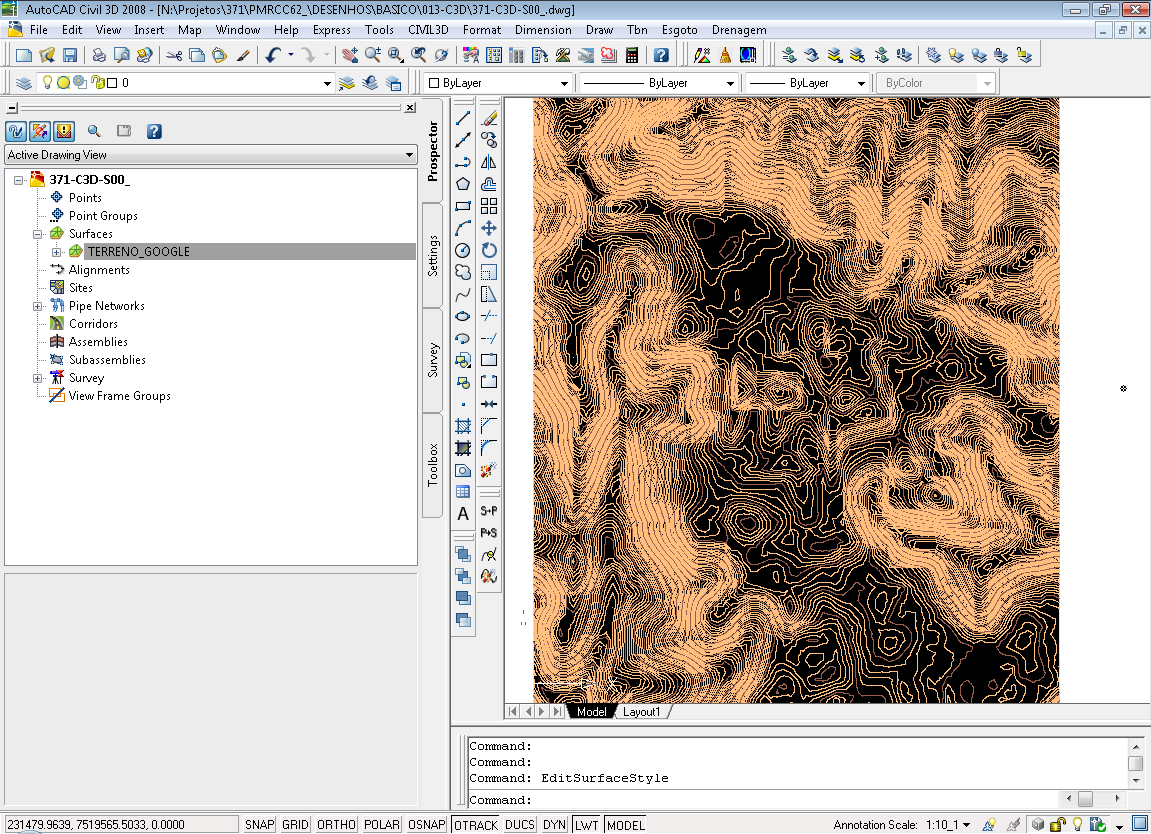Click the Plot print icon
Screen dimensions: 1151x834
99,55
